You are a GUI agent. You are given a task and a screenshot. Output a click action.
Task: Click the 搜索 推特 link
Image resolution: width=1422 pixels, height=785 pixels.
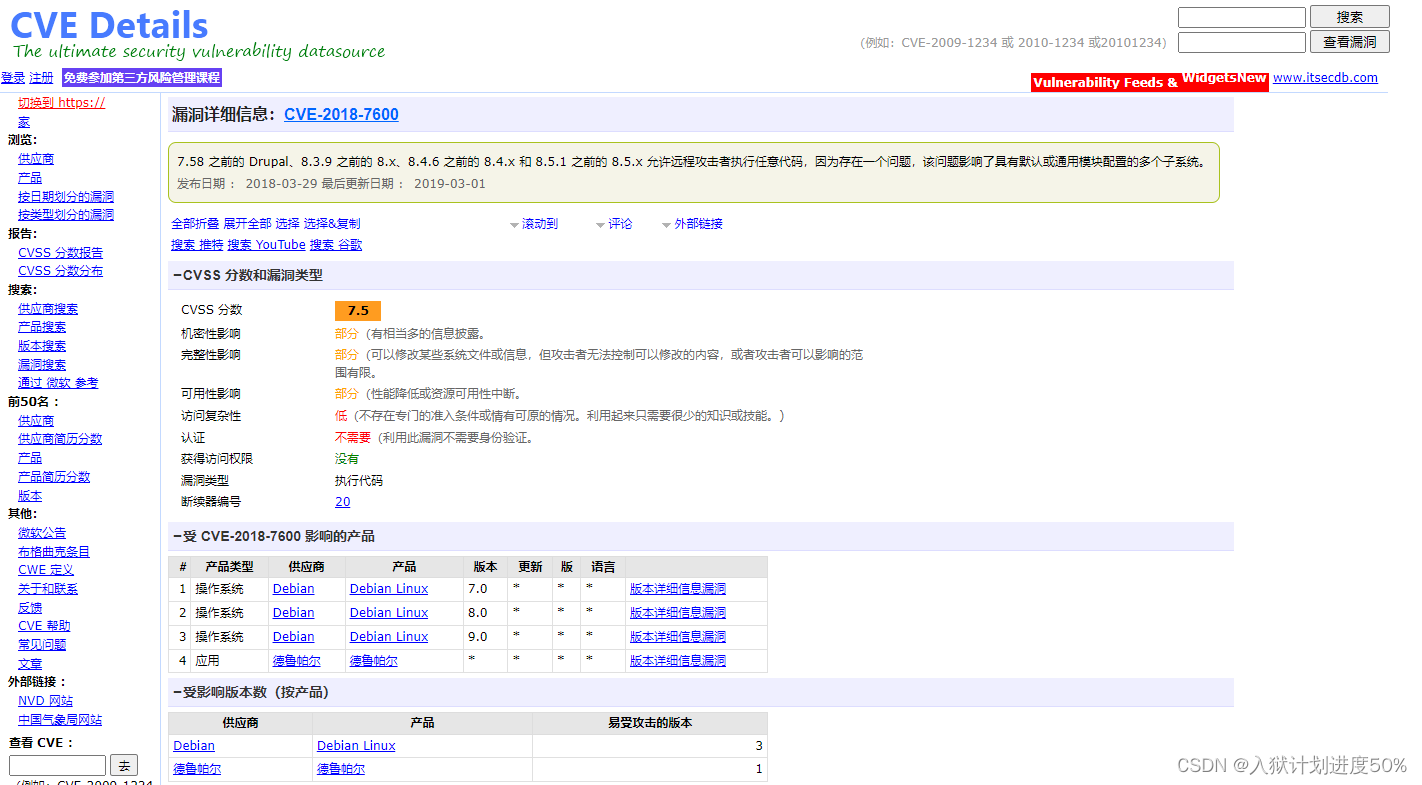point(197,245)
